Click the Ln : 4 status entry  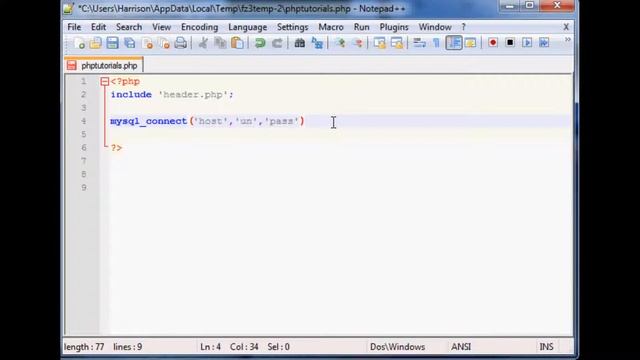point(211,347)
